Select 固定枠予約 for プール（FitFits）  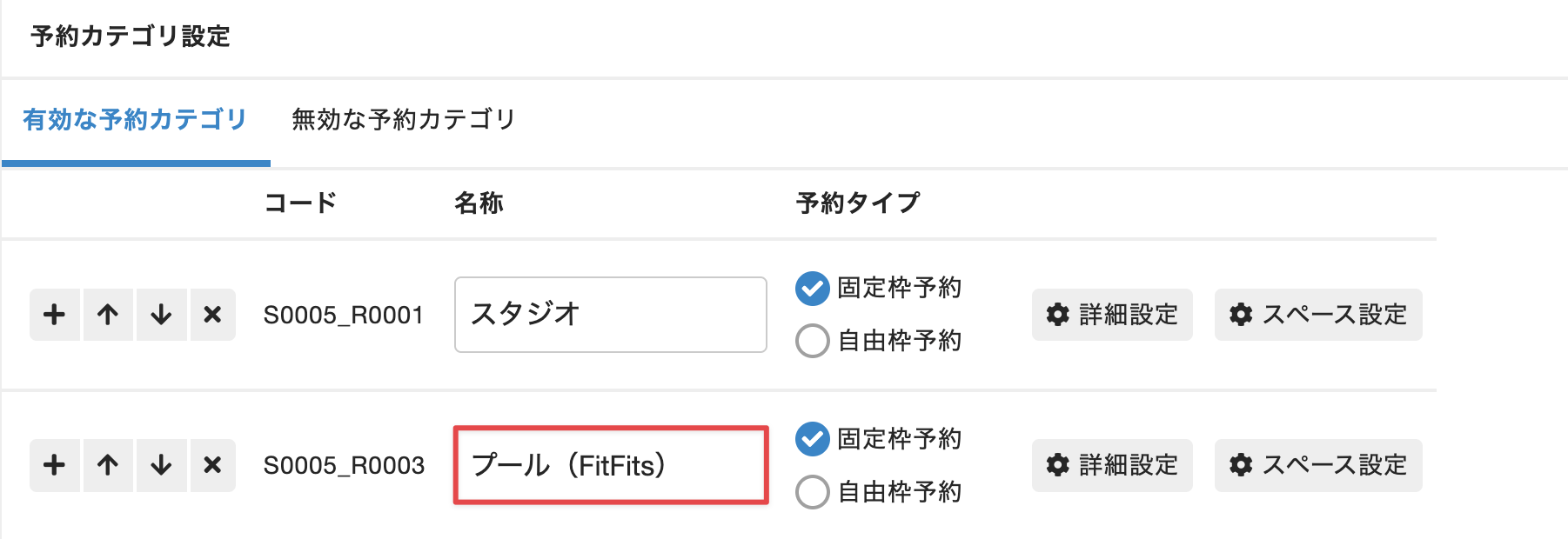[x=813, y=440]
